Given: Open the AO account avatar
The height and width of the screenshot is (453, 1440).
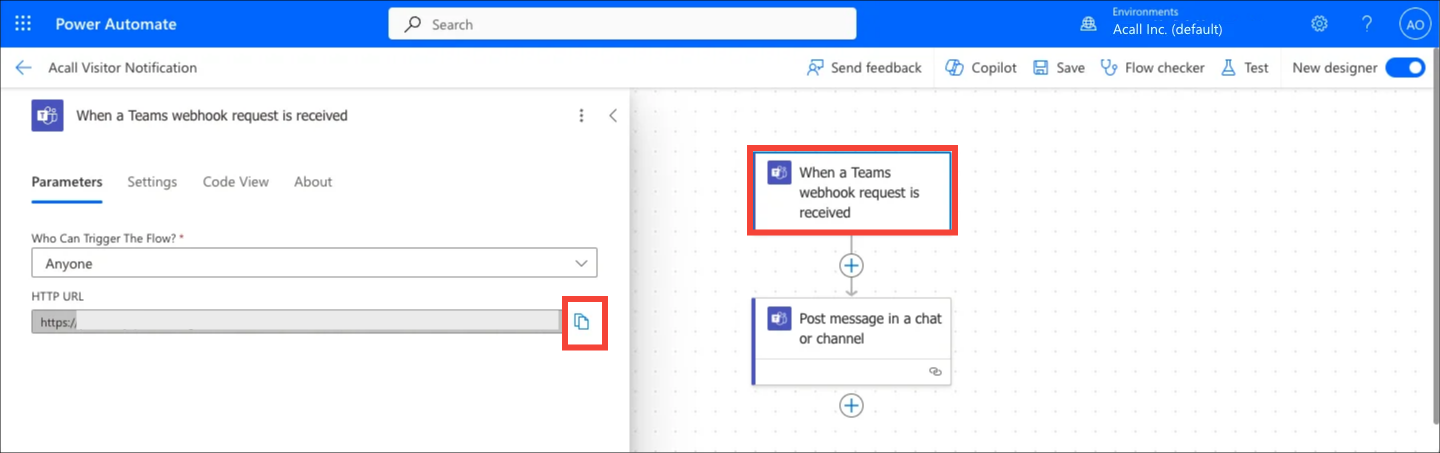Looking at the screenshot, I should (x=1414, y=25).
